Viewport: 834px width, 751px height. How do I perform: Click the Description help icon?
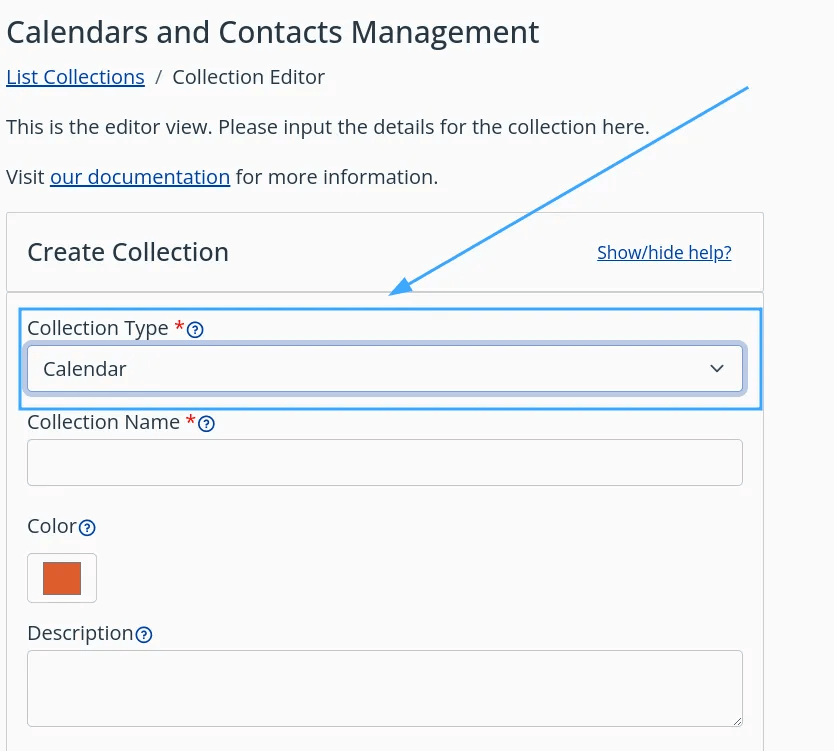point(143,634)
